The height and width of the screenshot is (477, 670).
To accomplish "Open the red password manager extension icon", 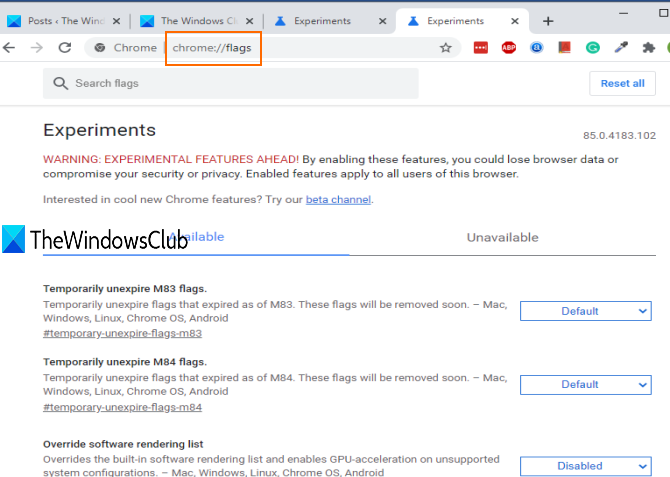I will (481, 47).
